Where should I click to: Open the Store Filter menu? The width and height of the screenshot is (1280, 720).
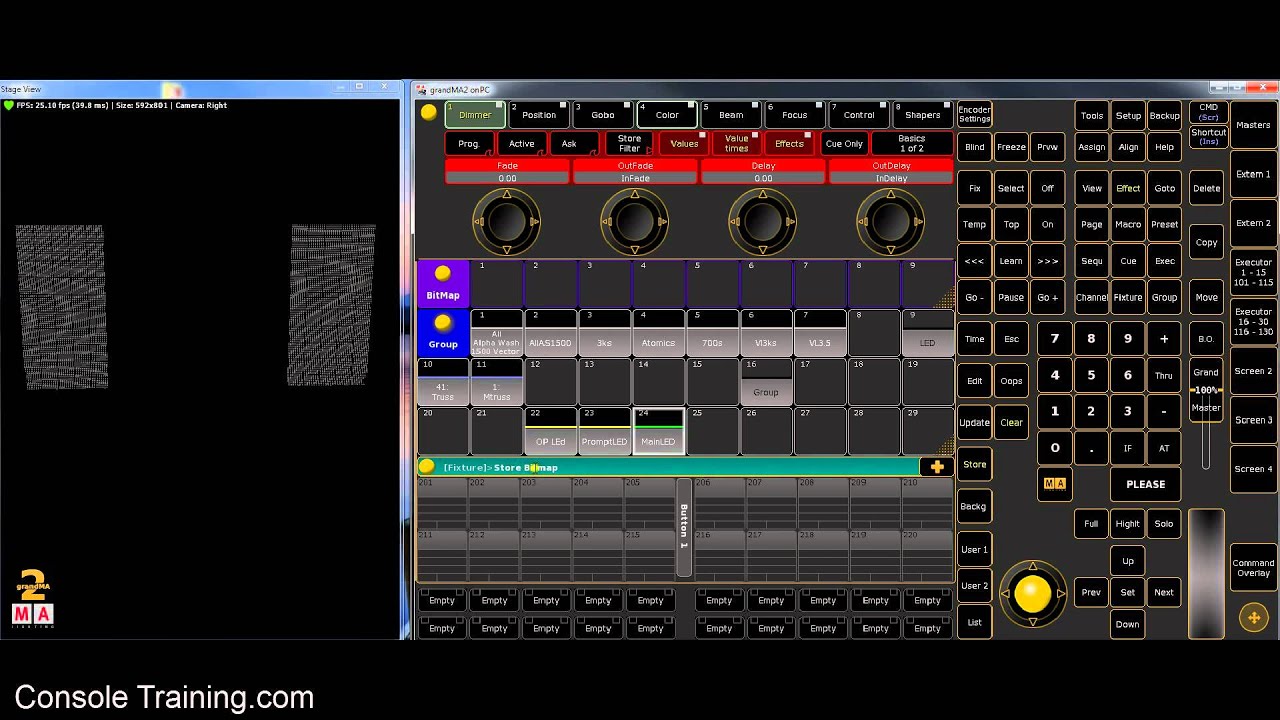(x=629, y=144)
